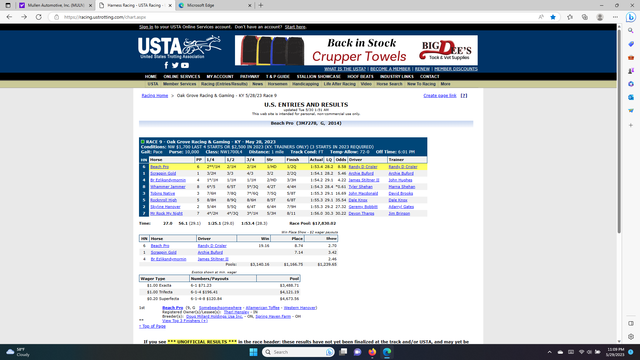Open the chat app on taskbar

click(358, 352)
